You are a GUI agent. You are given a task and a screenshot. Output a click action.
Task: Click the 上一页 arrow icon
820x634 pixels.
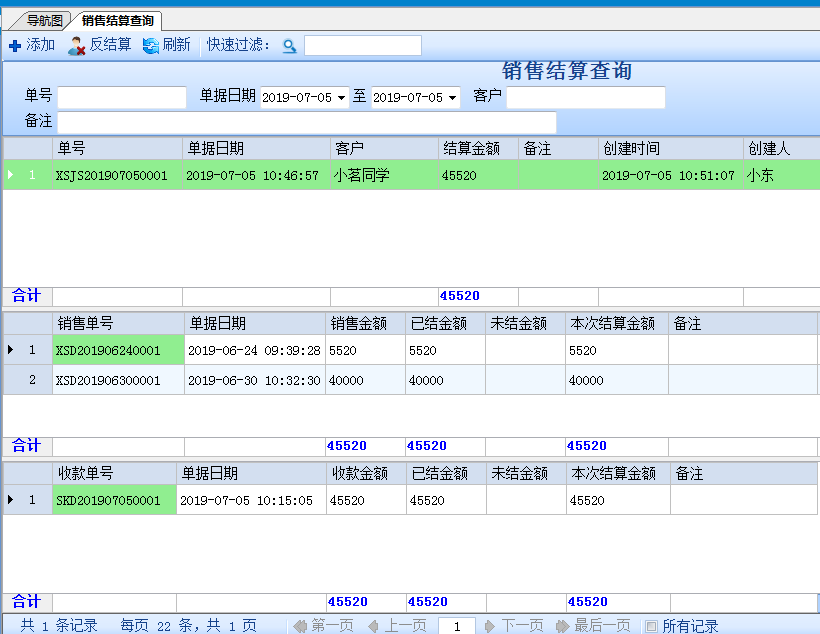pos(373,626)
